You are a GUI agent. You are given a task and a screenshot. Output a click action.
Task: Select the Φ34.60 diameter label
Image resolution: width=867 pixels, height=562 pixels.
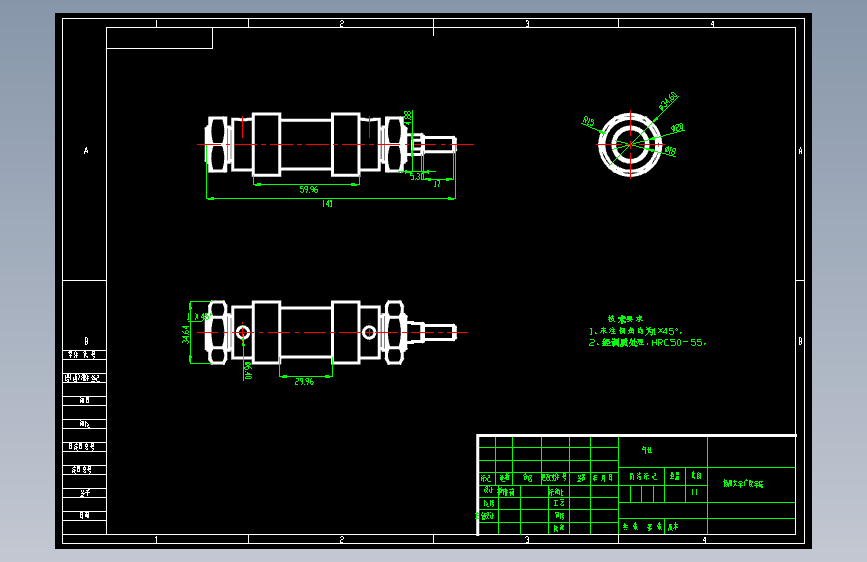668,101
